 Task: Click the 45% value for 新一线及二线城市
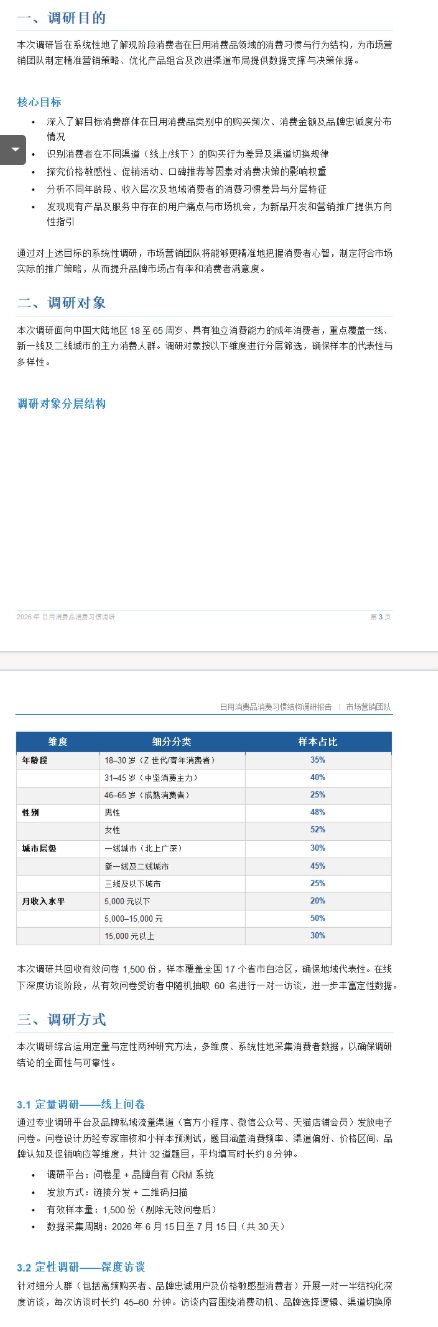pos(318,865)
